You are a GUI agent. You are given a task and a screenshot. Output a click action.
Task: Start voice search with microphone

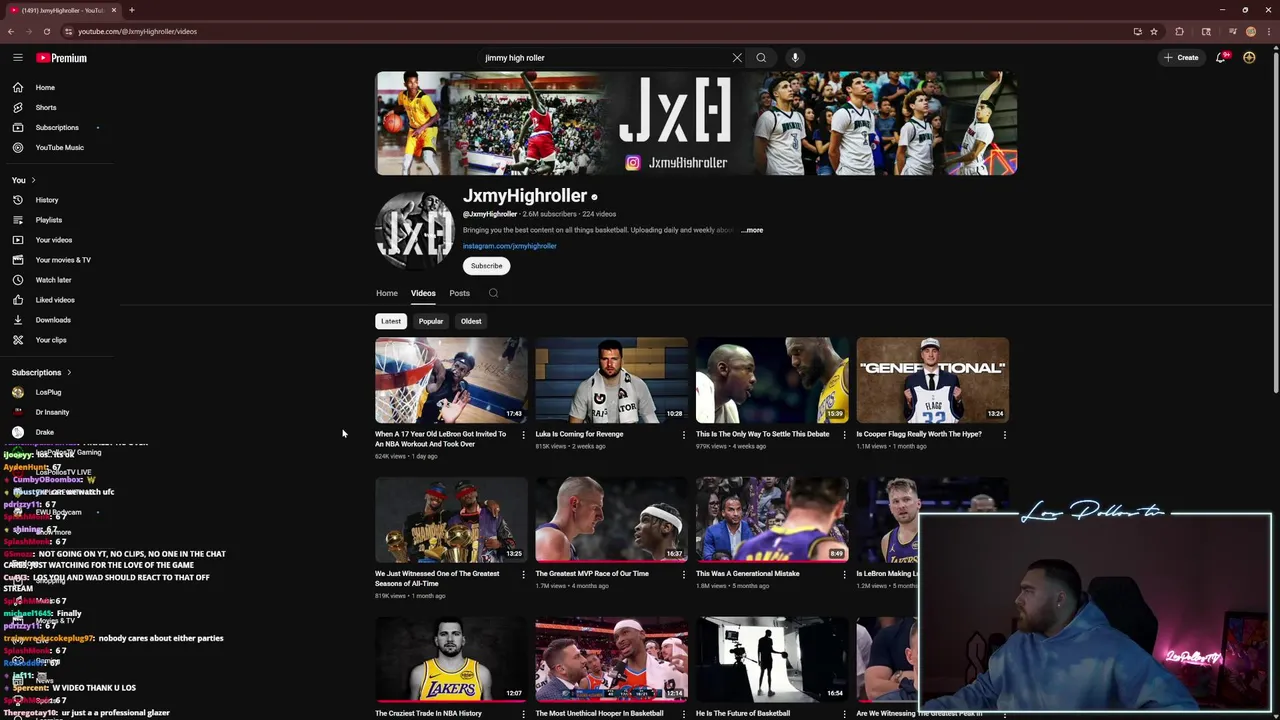[795, 58]
